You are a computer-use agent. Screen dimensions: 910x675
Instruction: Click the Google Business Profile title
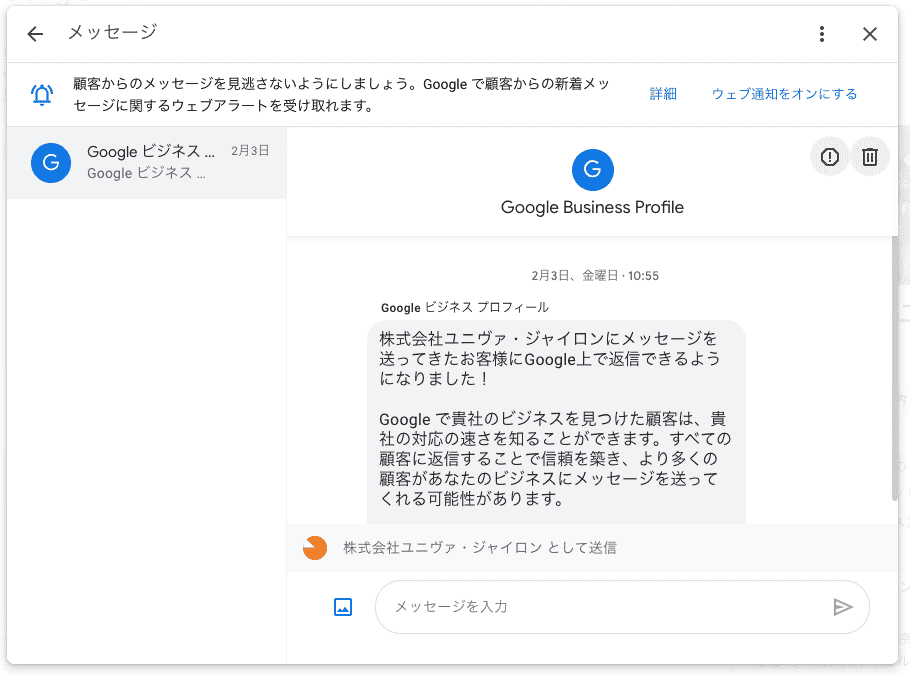pos(592,208)
